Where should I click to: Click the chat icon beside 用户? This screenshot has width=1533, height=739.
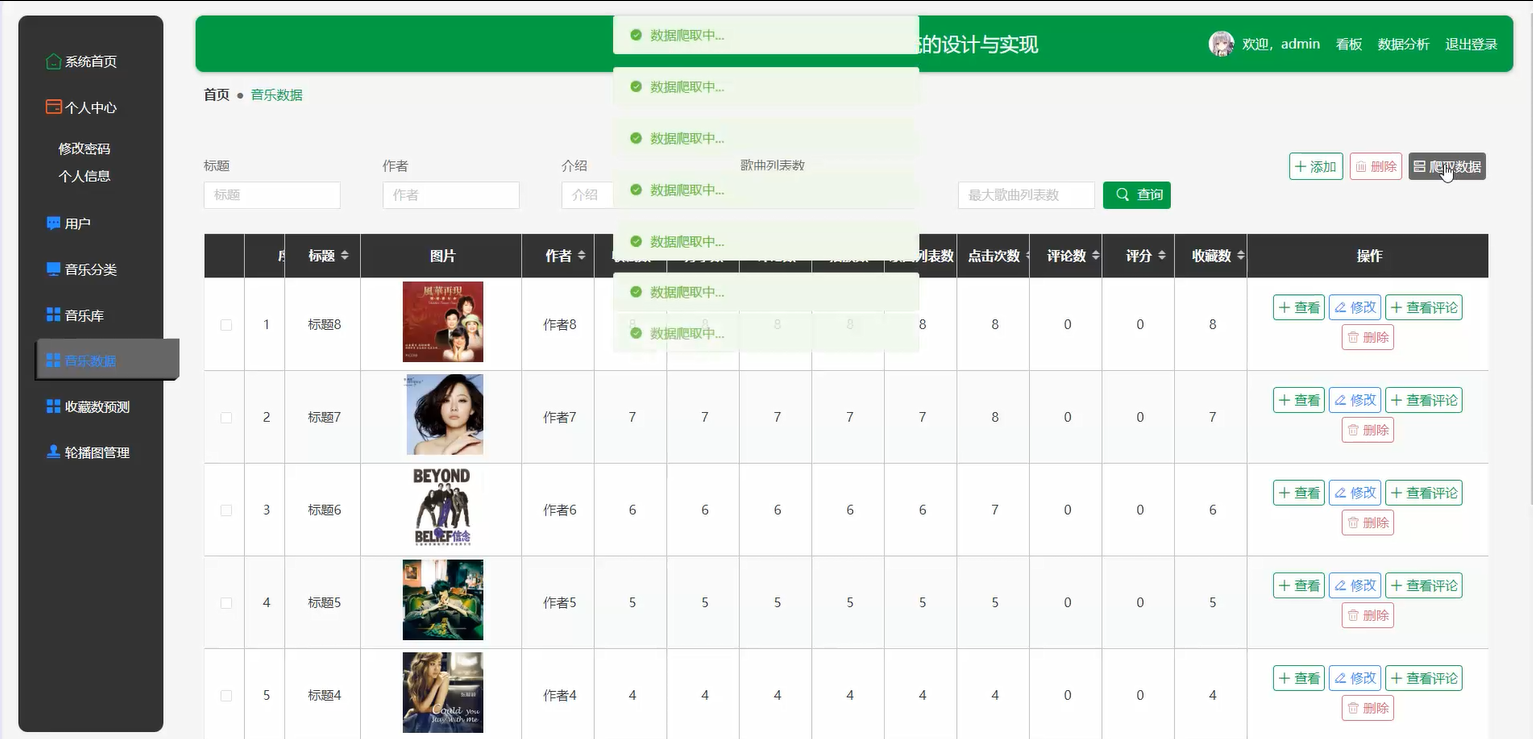point(54,223)
